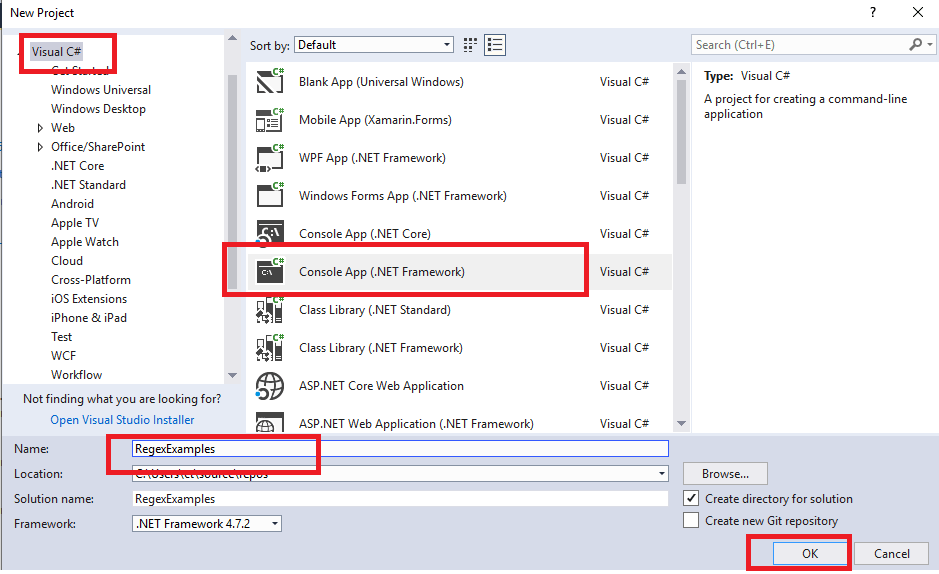Screen dimensions: 939x574
Task: Select the WCF category
Action: click(63, 356)
